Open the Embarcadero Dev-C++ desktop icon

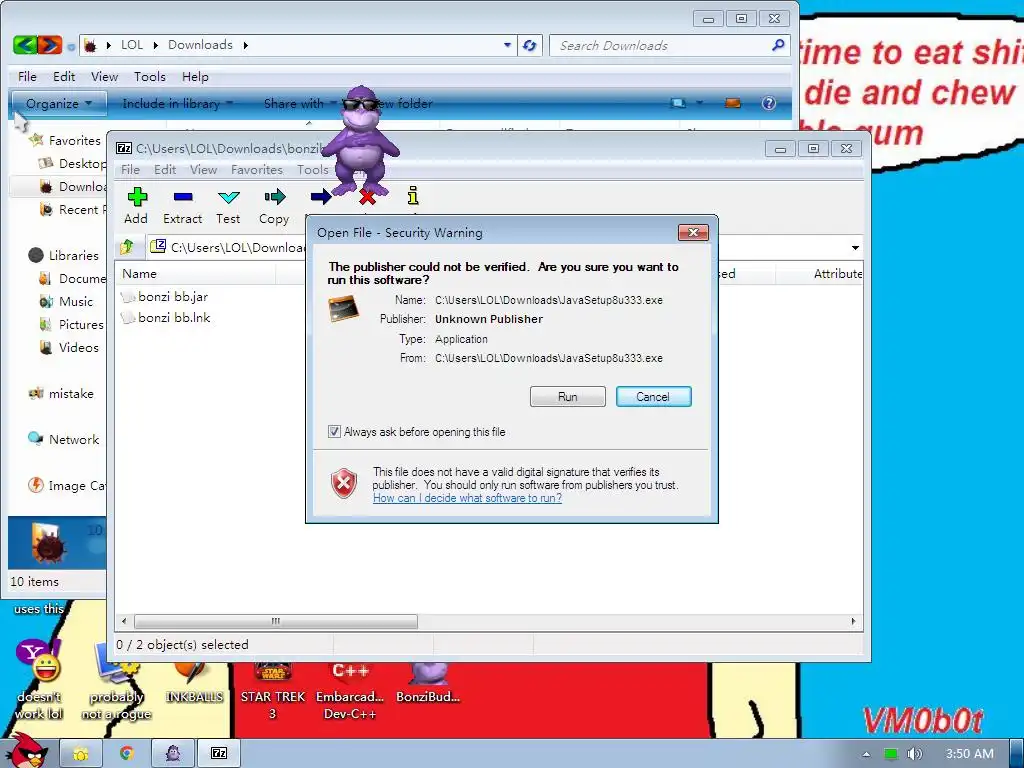click(349, 692)
